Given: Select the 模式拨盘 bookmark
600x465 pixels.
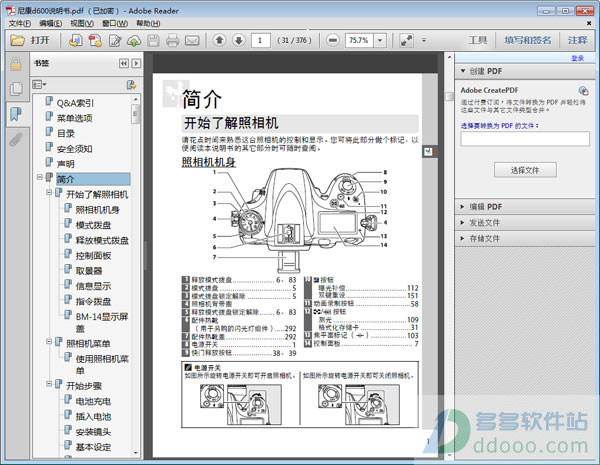Looking at the screenshot, I should coord(93,225).
